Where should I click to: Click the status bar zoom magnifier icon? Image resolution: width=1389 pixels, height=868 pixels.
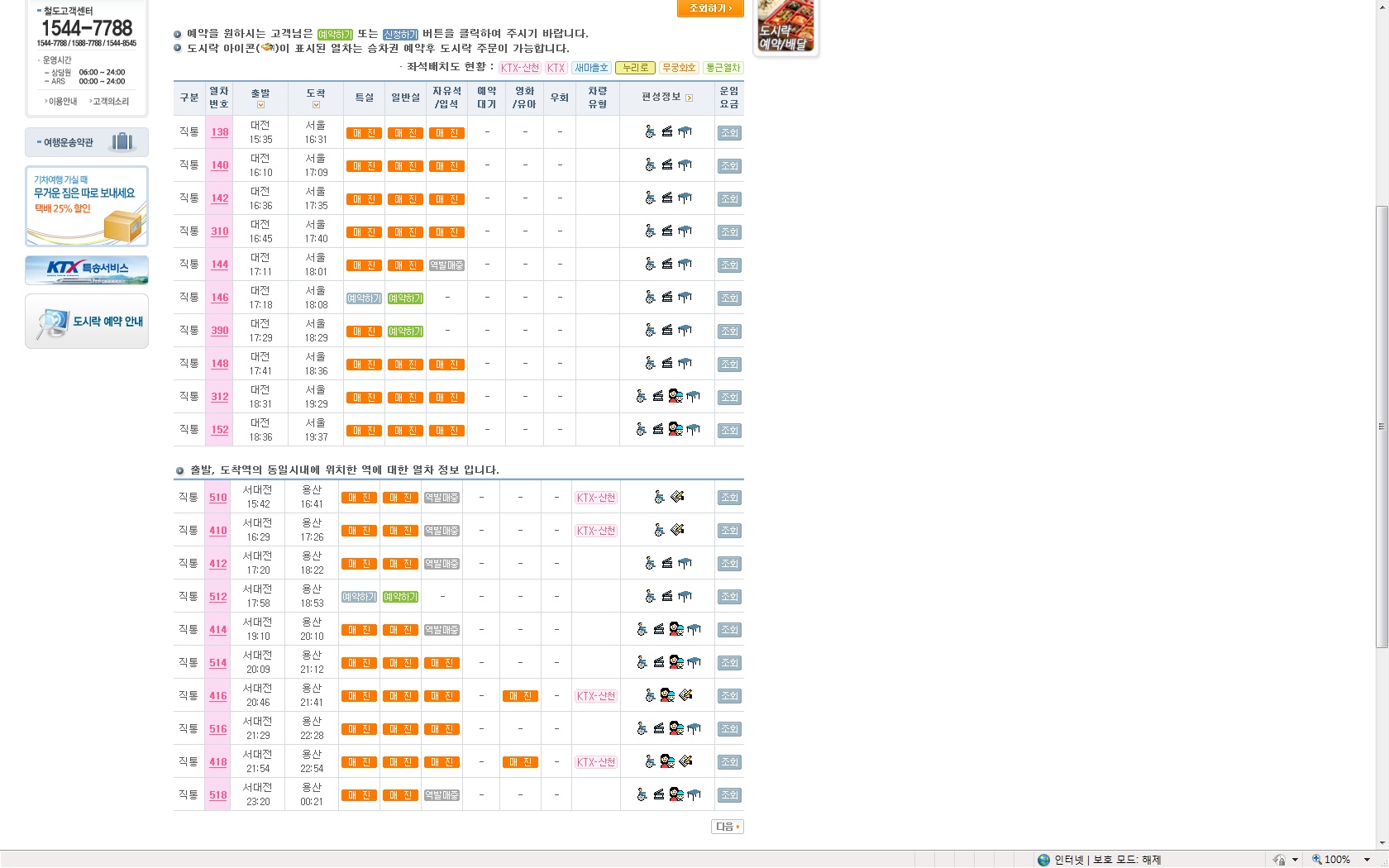click(1316, 860)
